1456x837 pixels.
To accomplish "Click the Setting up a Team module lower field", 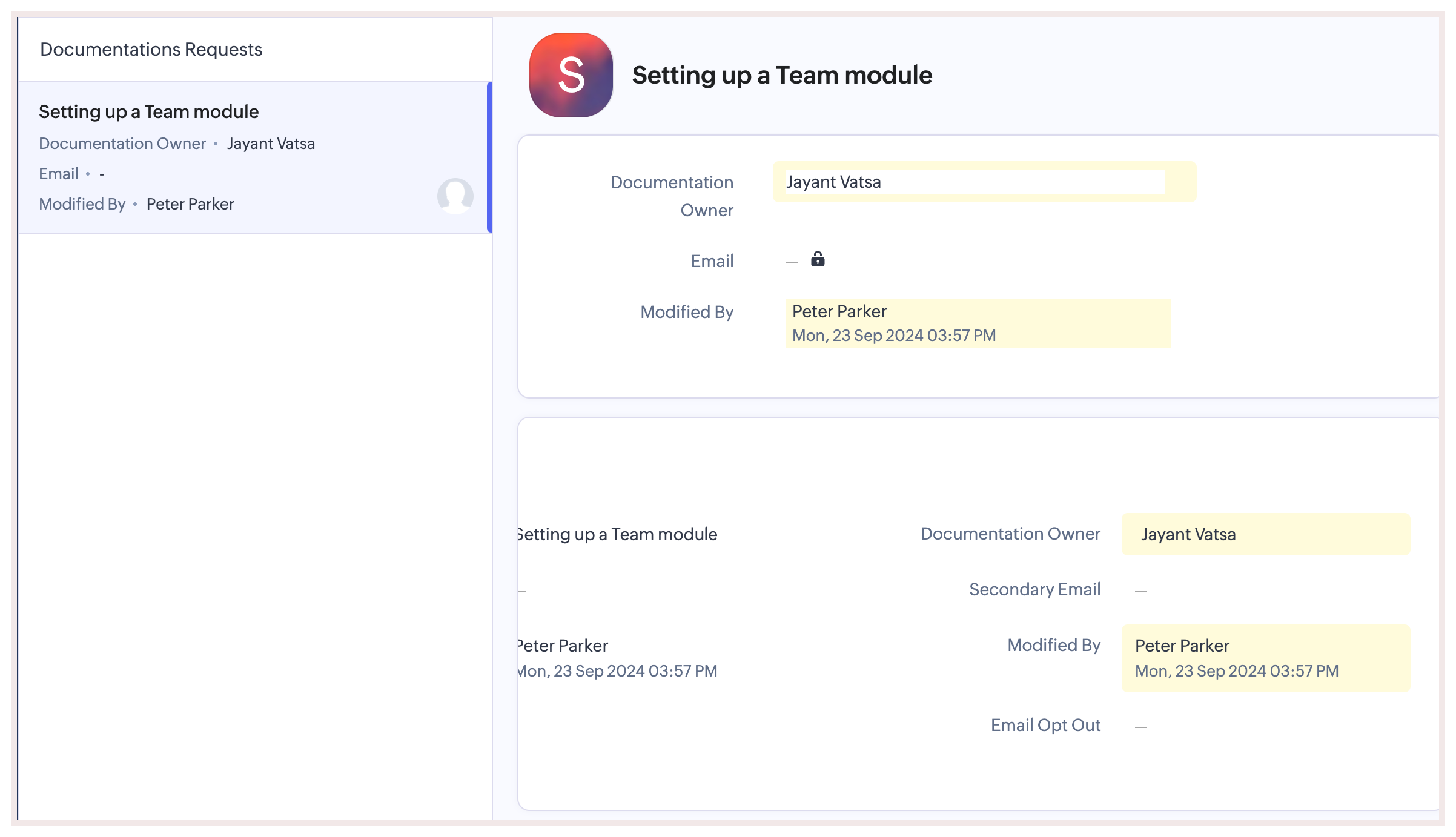I will [617, 535].
